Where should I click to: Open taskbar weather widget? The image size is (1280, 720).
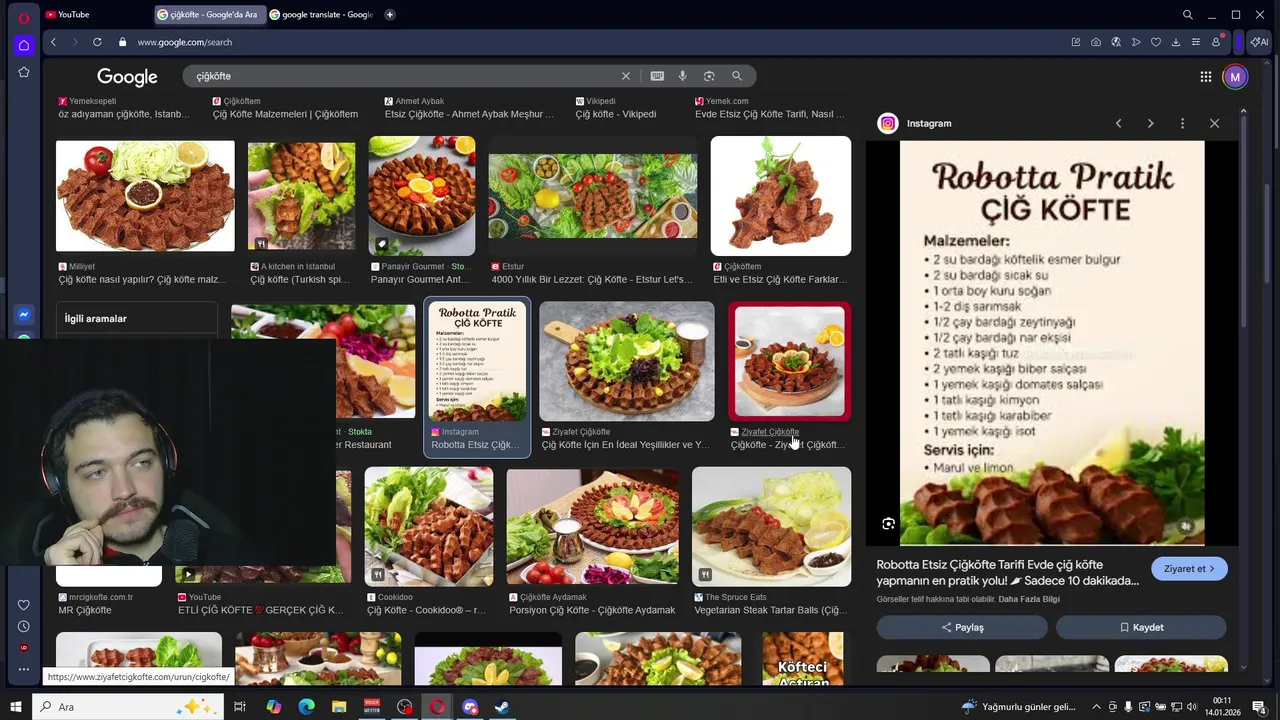click(1018, 707)
